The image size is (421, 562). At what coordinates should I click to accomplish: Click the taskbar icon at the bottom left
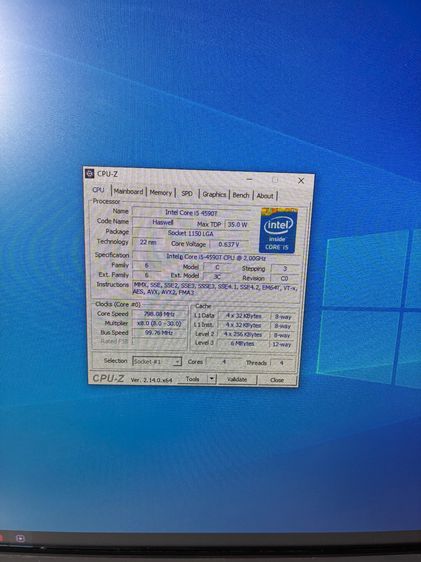pos(20,538)
